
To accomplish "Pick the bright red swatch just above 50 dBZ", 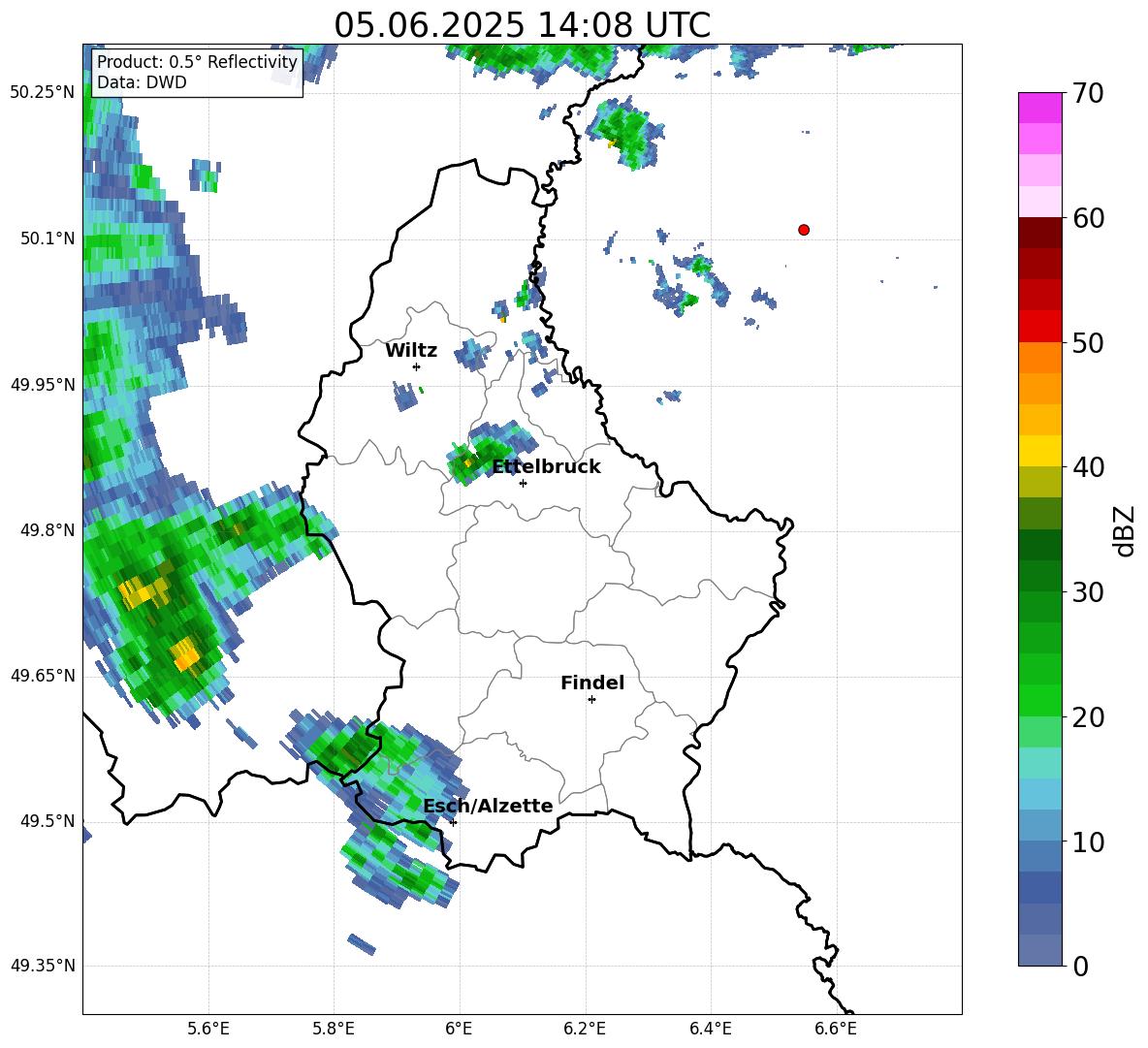I will point(1039,327).
